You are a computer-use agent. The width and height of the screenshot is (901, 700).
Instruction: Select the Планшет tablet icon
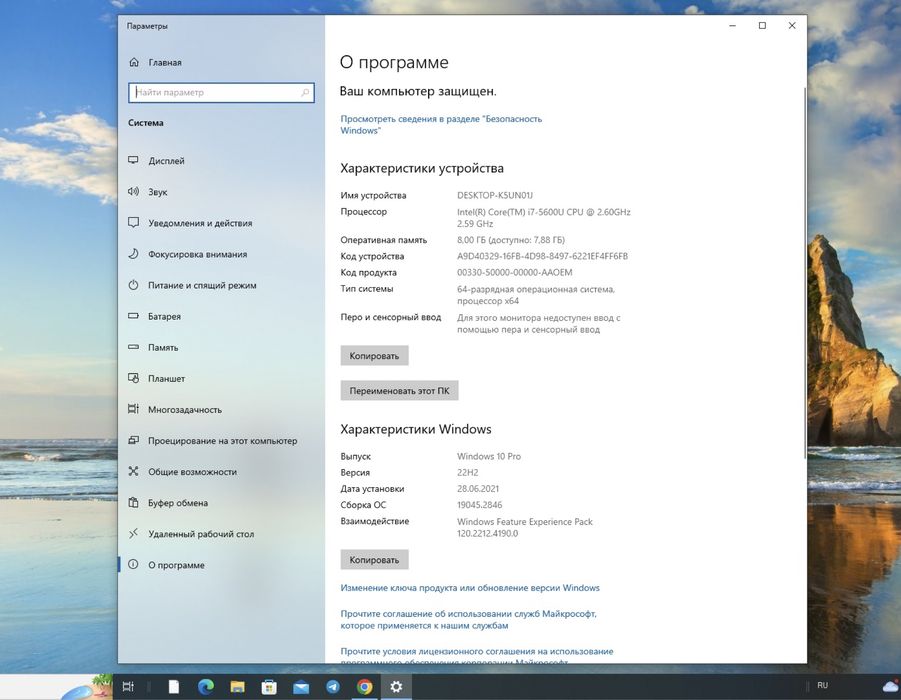pyautogui.click(x=133, y=378)
